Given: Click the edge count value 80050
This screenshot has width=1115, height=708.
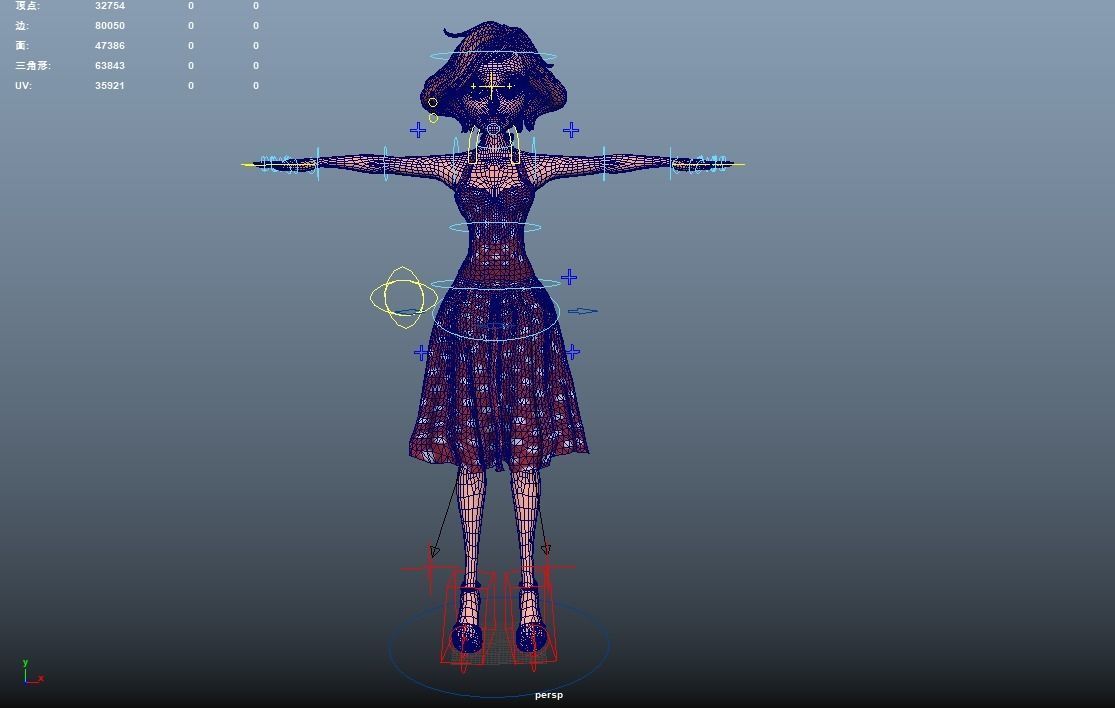Looking at the screenshot, I should tap(110, 26).
